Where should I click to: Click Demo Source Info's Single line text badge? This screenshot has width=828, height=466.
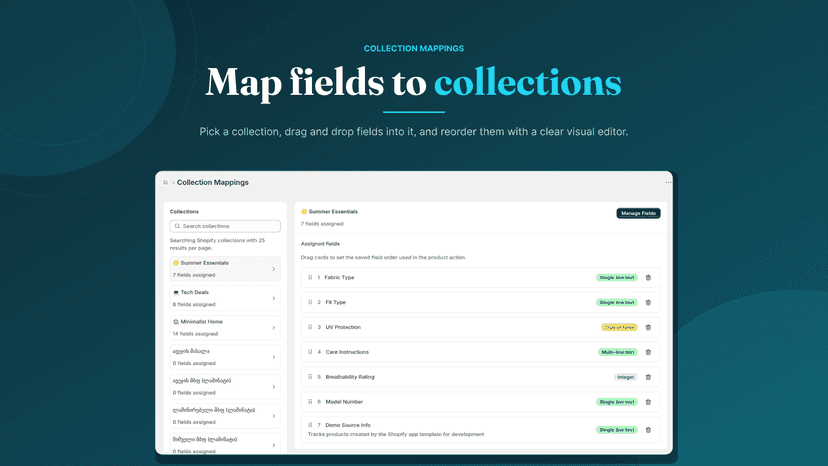point(617,430)
